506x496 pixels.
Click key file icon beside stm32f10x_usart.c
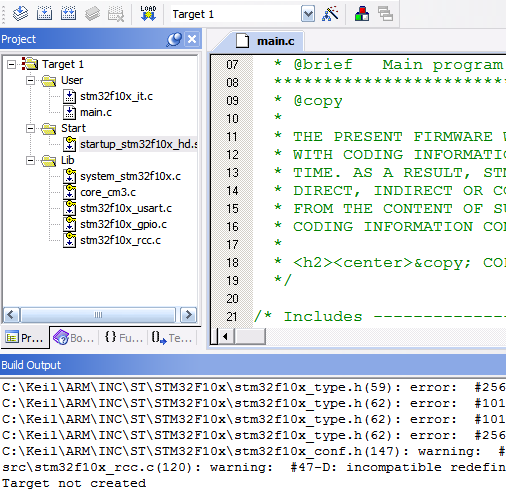pos(69,208)
